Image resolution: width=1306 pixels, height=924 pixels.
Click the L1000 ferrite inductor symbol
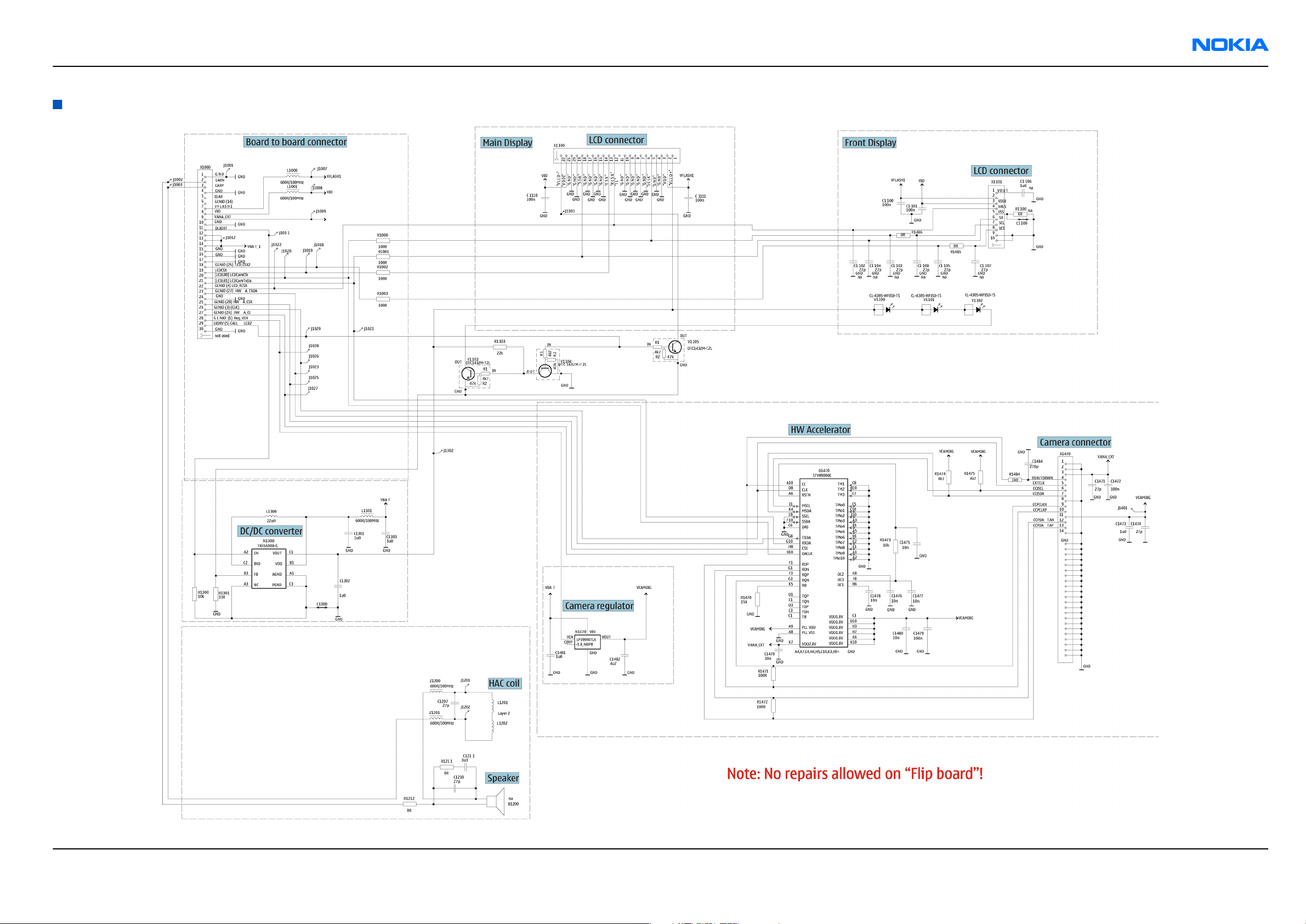pyautogui.click(x=292, y=176)
